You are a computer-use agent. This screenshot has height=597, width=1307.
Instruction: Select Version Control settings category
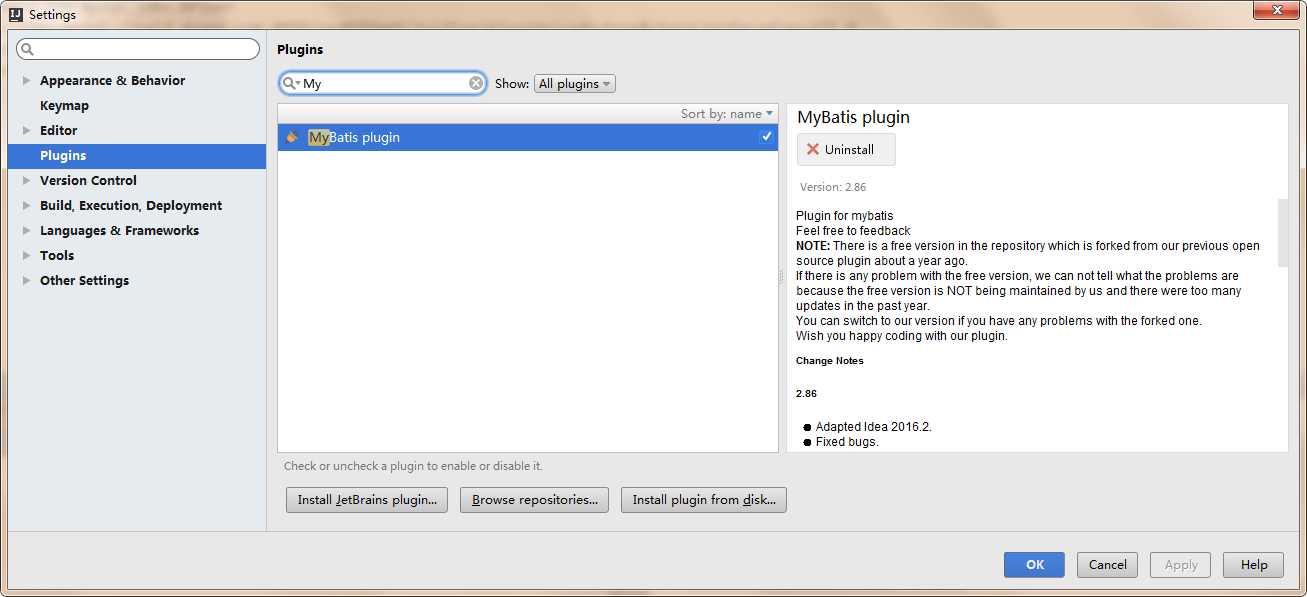[x=88, y=181]
